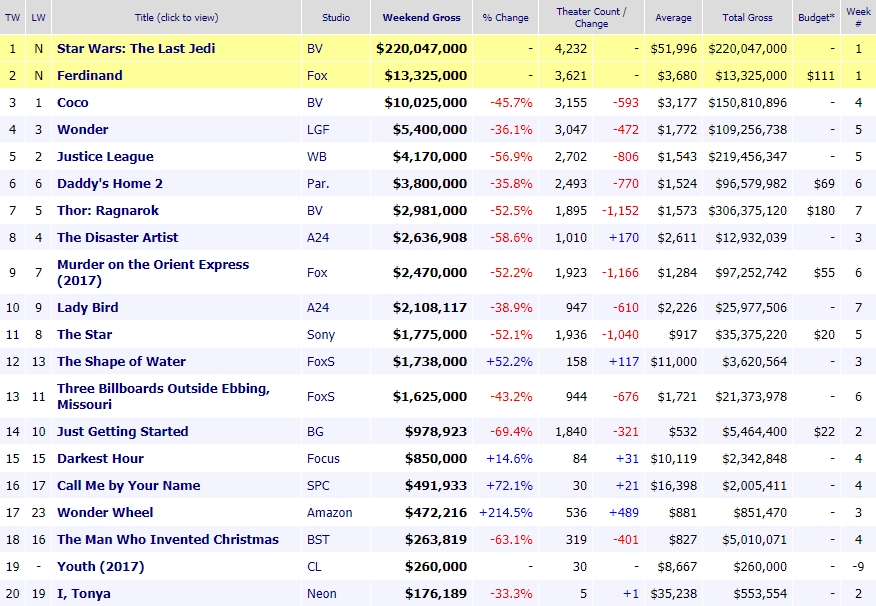Click Fox studio in Ferdinand row
This screenshot has height=606, width=876.
317,75
